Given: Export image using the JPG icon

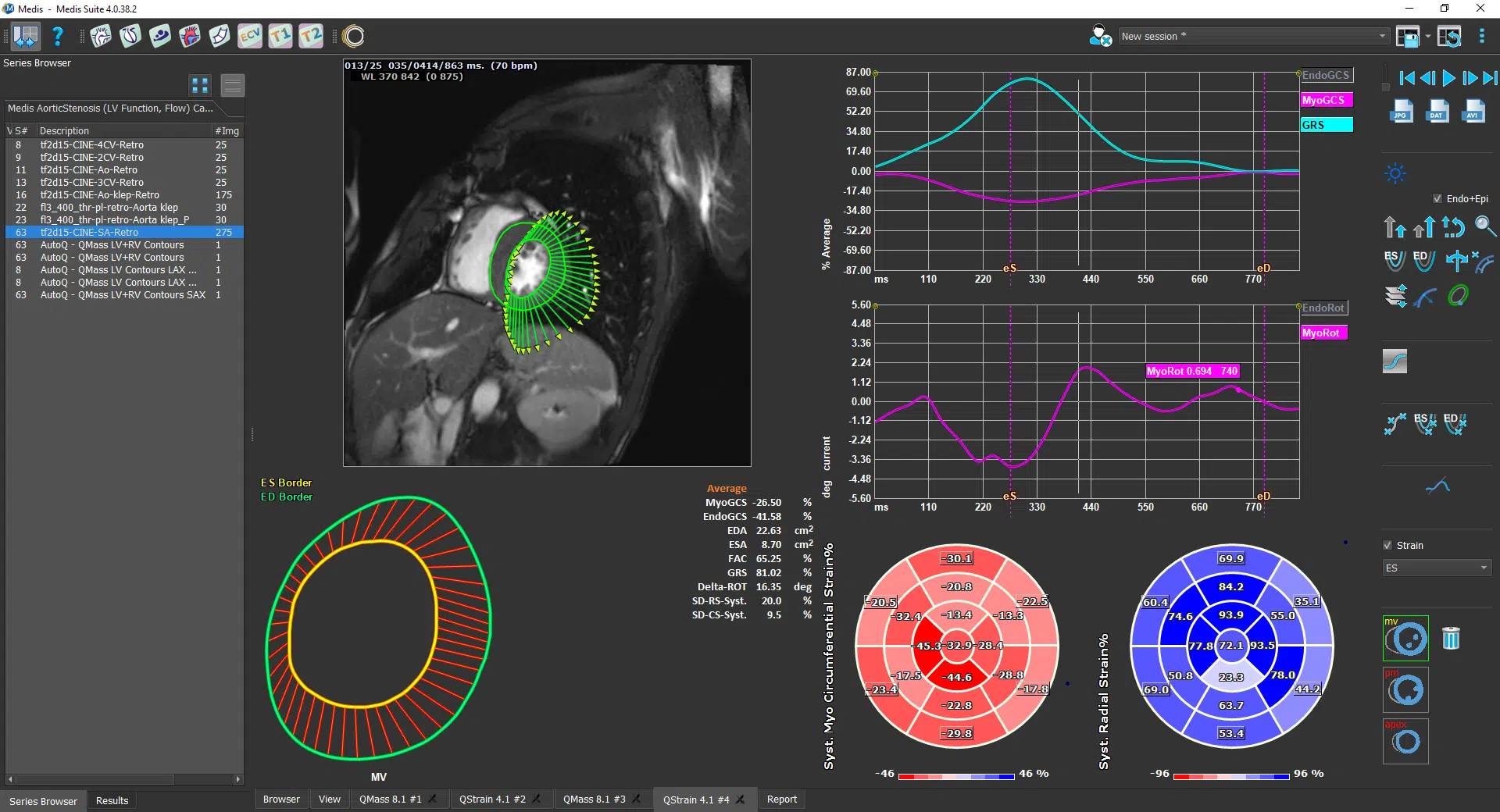Looking at the screenshot, I should tap(1401, 112).
